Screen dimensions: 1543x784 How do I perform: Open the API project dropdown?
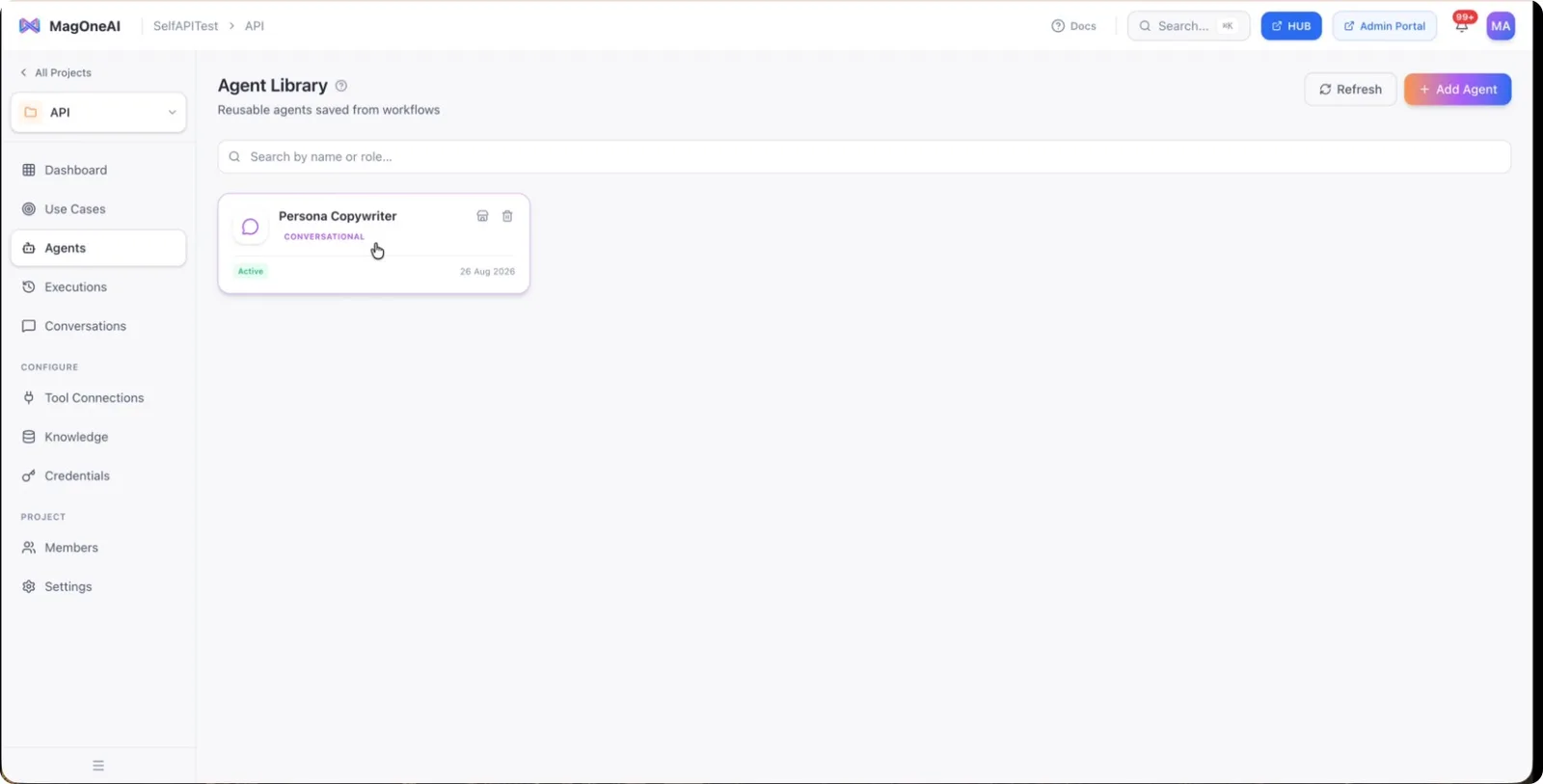(98, 113)
